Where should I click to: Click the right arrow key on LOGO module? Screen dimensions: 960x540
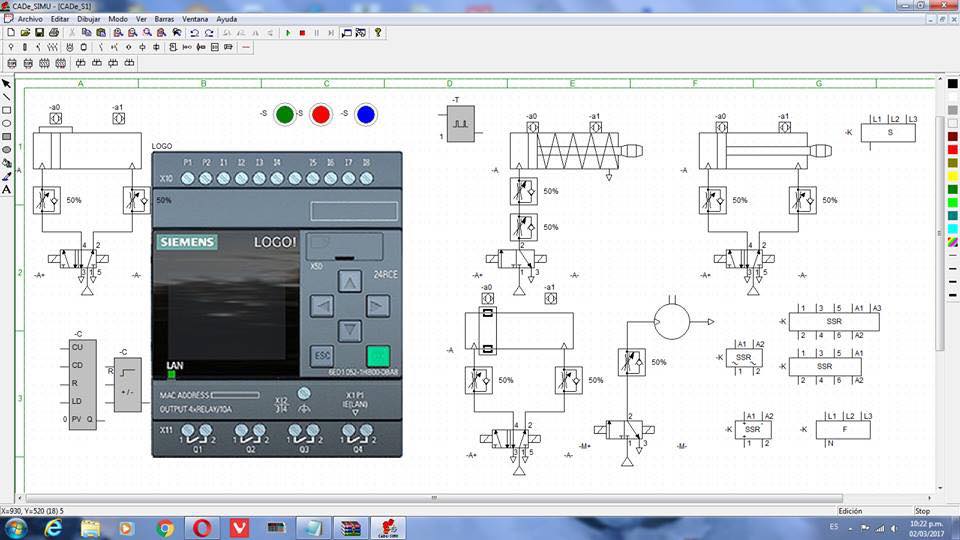(378, 306)
